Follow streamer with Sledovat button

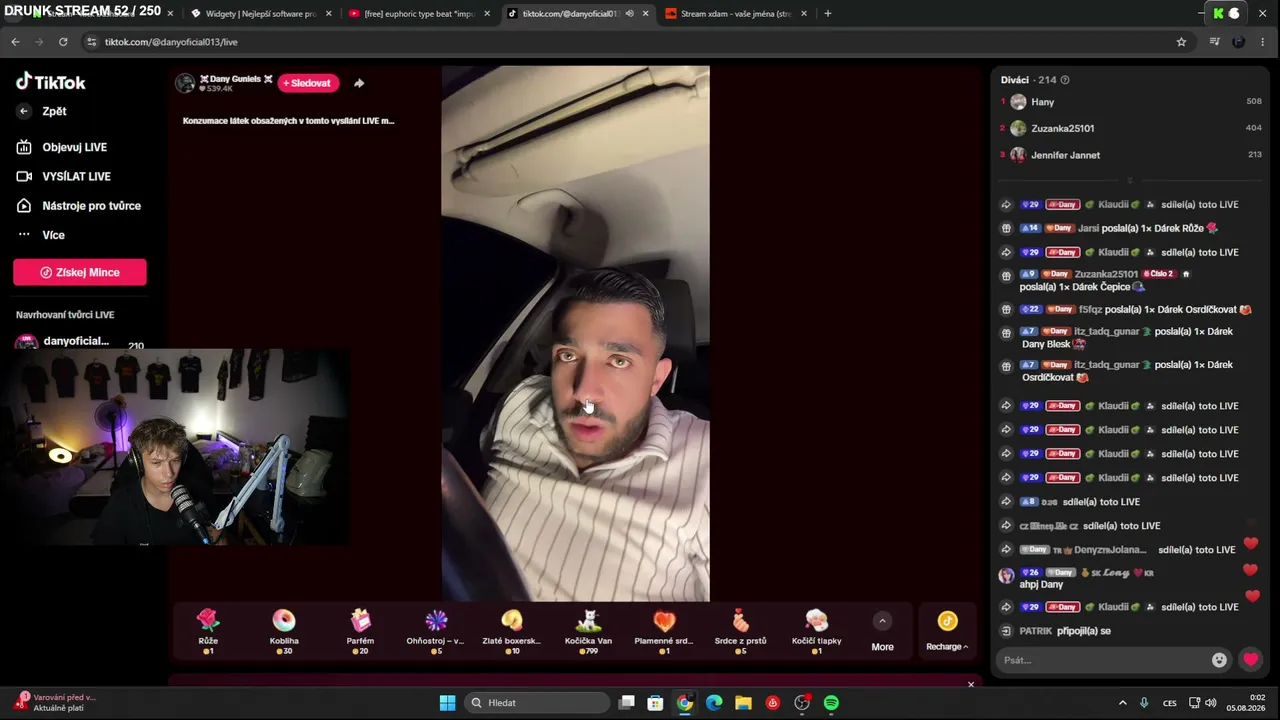[x=309, y=83]
